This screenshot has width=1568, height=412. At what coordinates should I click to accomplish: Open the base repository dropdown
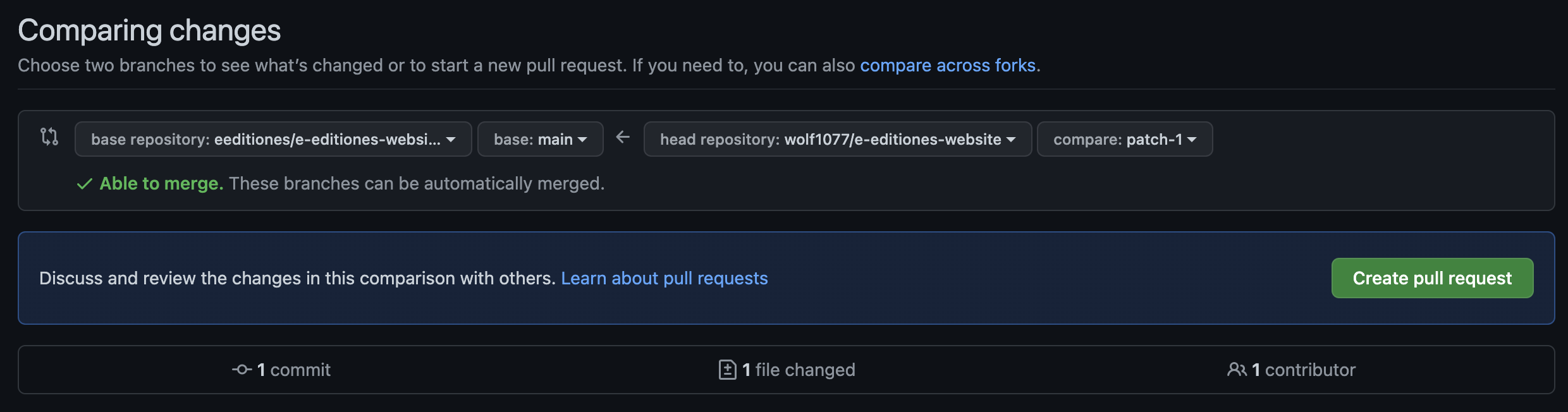coord(273,139)
